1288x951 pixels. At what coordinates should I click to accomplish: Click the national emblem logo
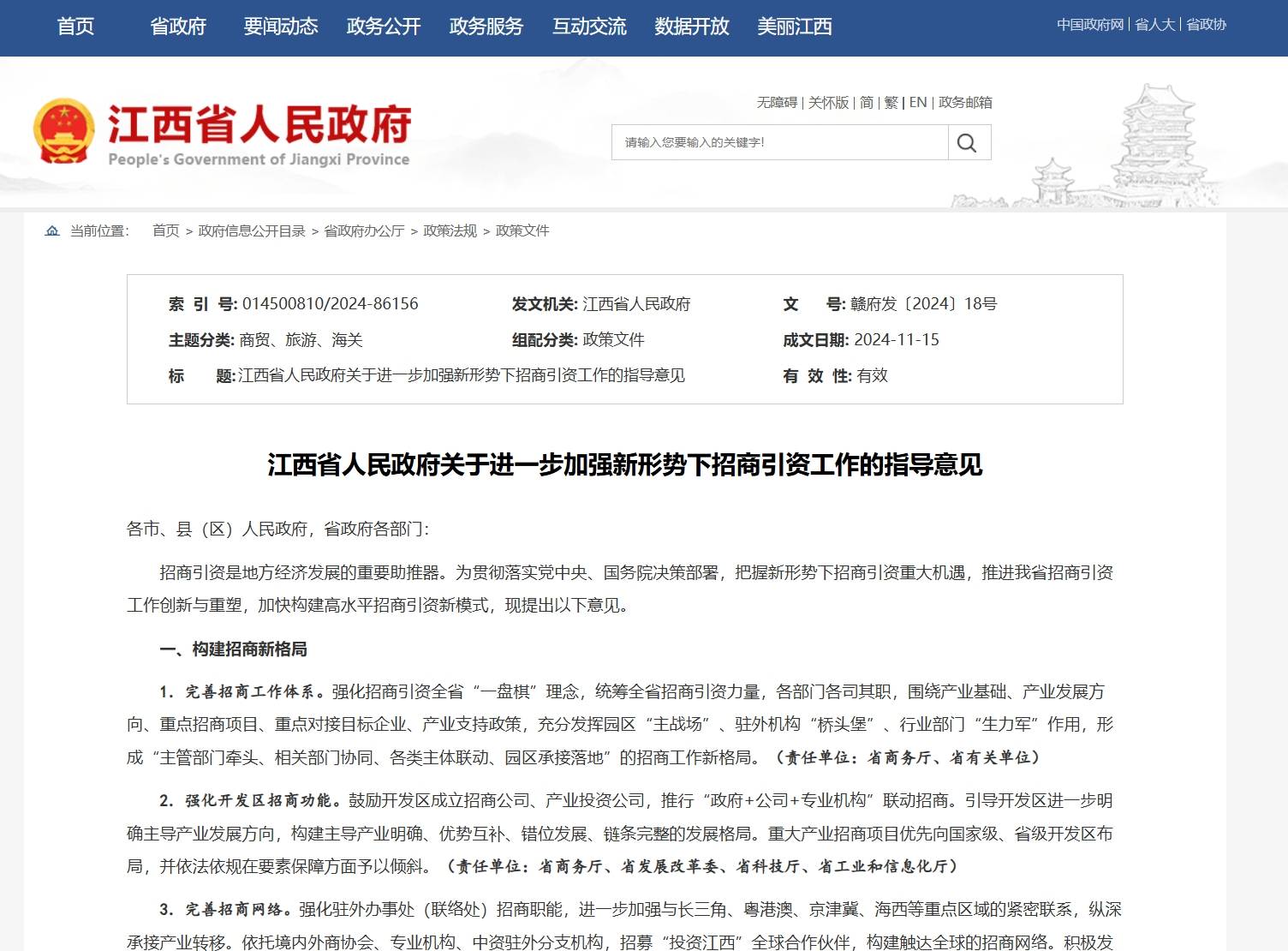63,131
